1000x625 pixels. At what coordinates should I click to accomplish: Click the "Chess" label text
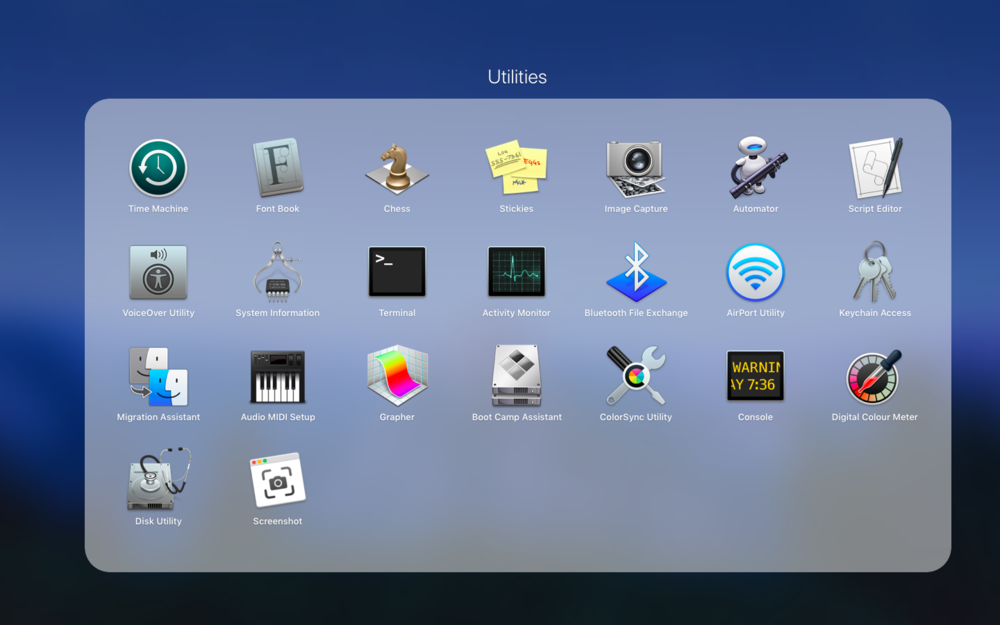click(x=397, y=209)
